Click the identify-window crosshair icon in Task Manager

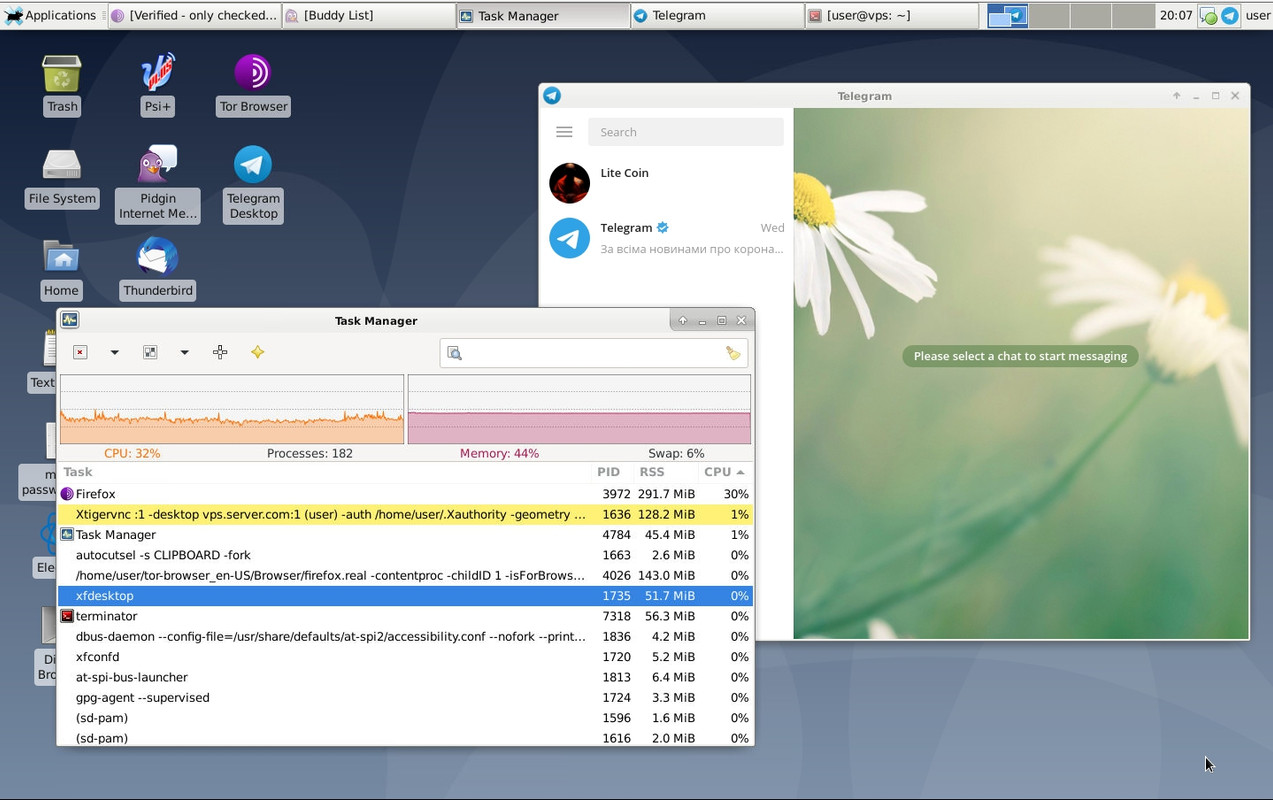pos(220,352)
